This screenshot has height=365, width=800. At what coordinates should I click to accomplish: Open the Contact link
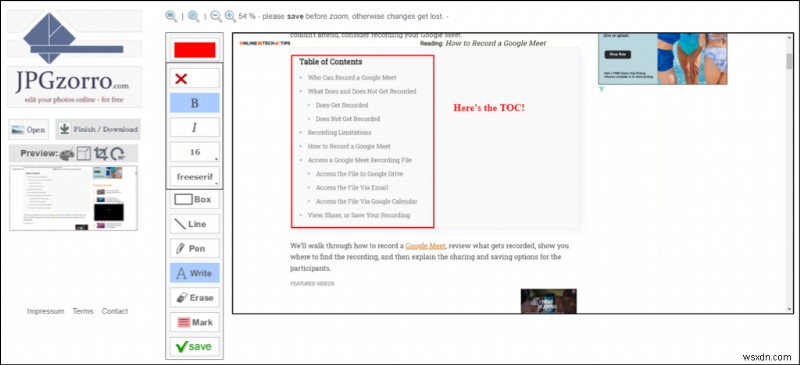pyautogui.click(x=114, y=311)
